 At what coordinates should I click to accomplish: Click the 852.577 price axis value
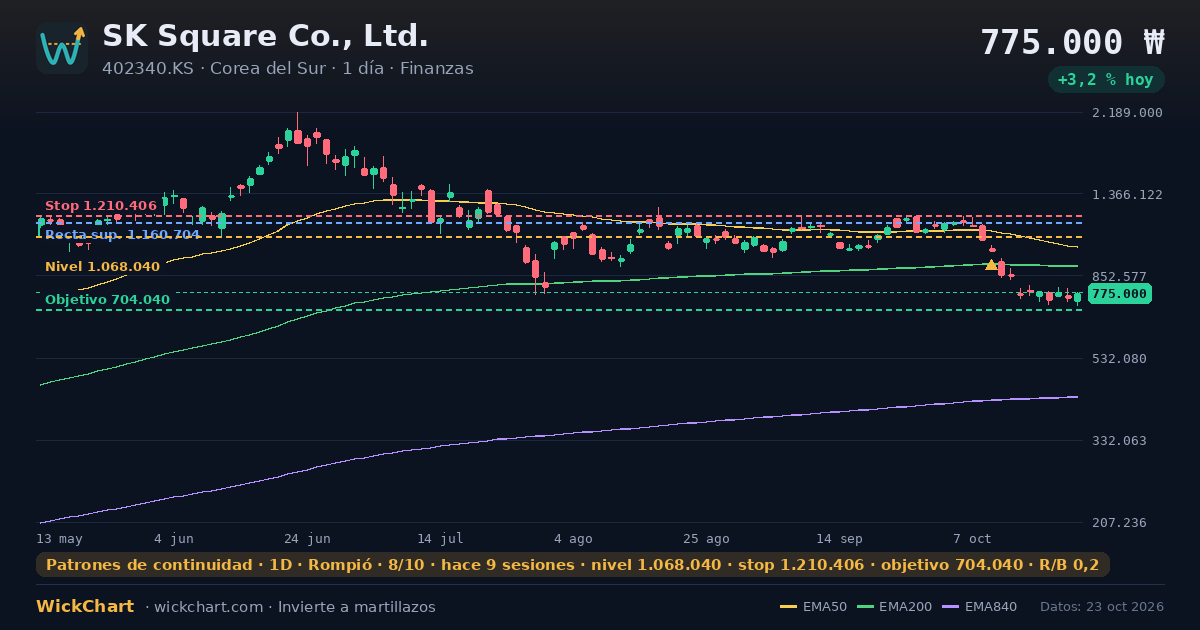pos(1120,277)
